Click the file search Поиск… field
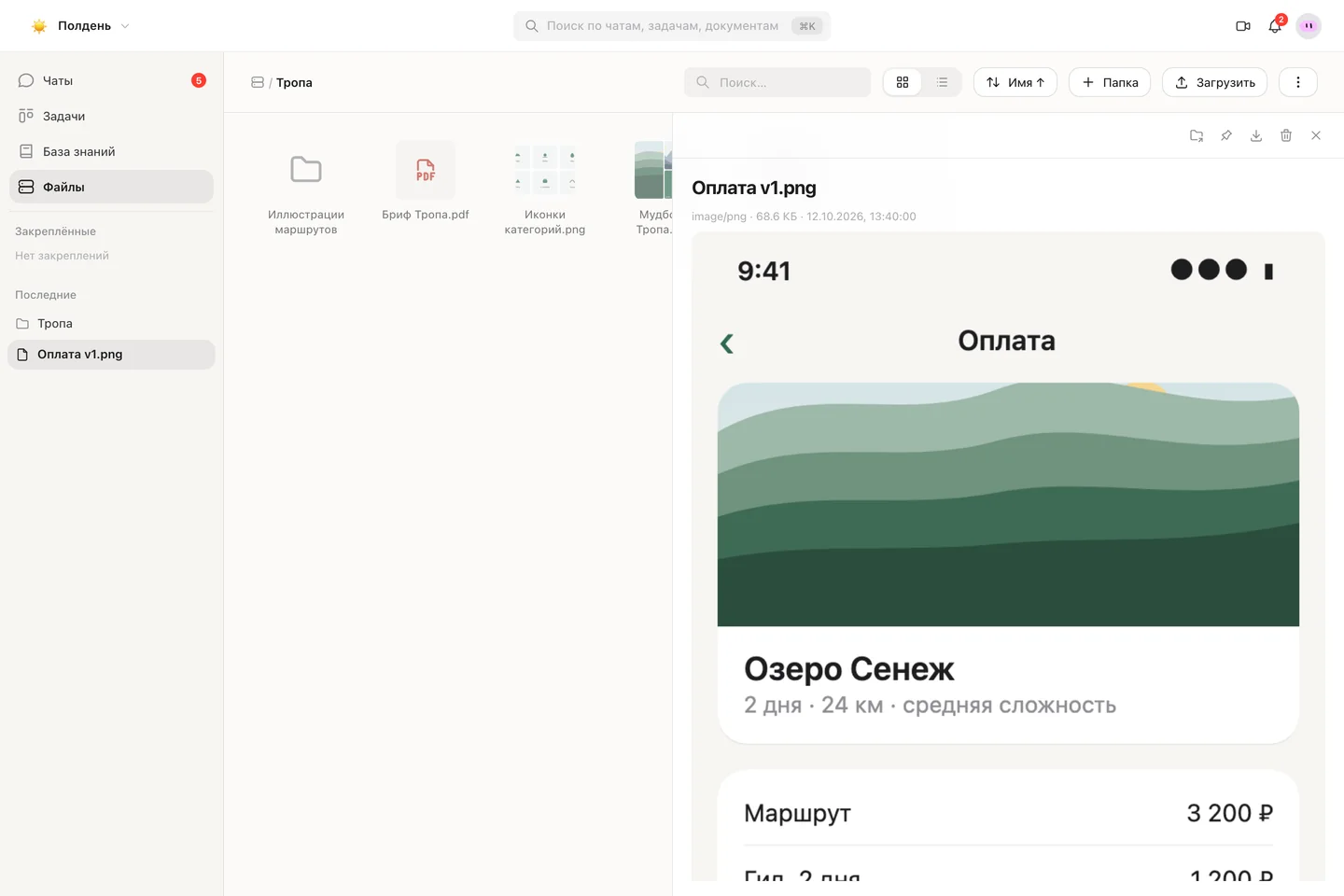The width and height of the screenshot is (1344, 896). click(x=777, y=82)
